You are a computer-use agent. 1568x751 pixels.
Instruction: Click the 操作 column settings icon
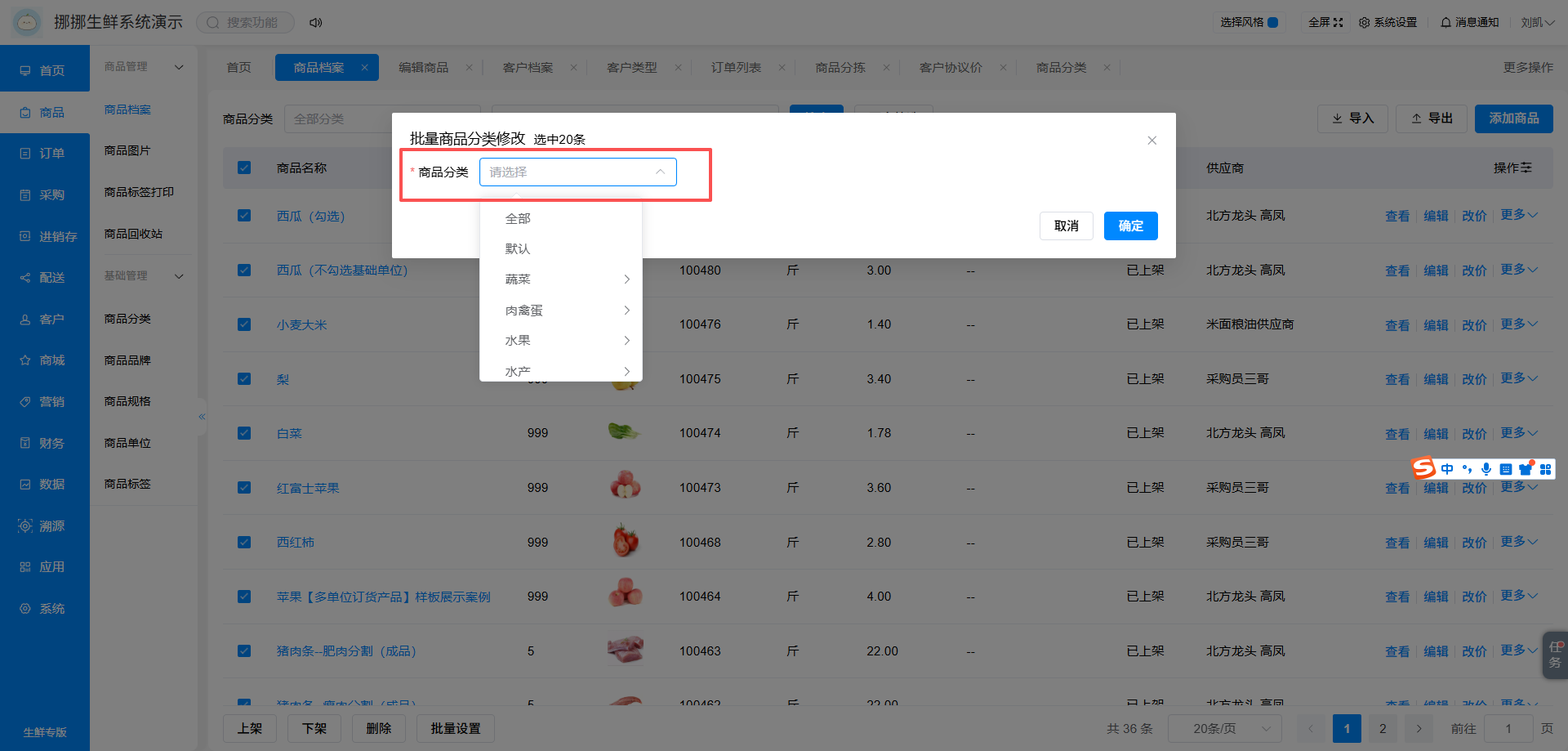(x=1526, y=168)
